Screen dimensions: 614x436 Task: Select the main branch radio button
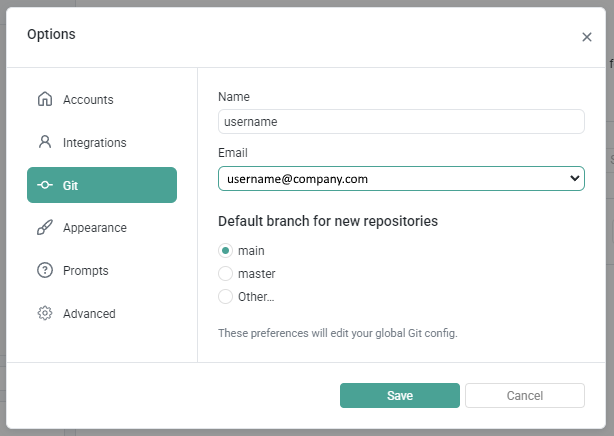tap(226, 250)
